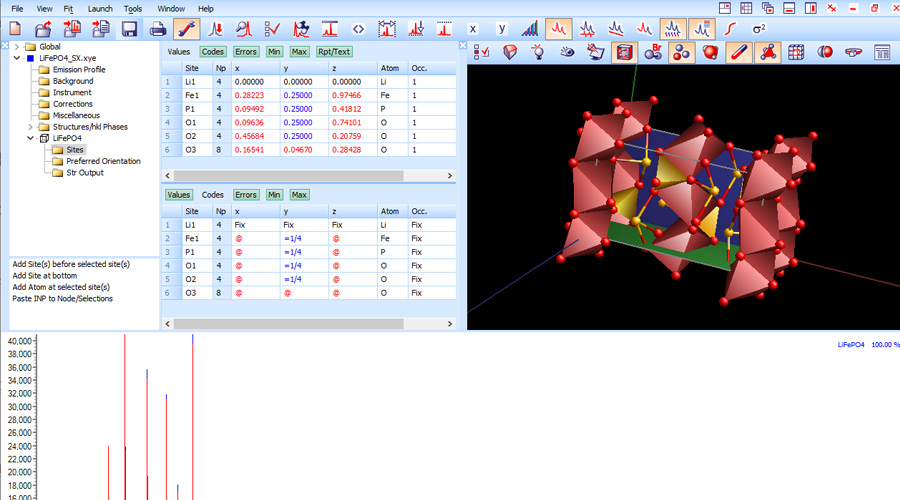Open the Launch menu

point(100,8)
